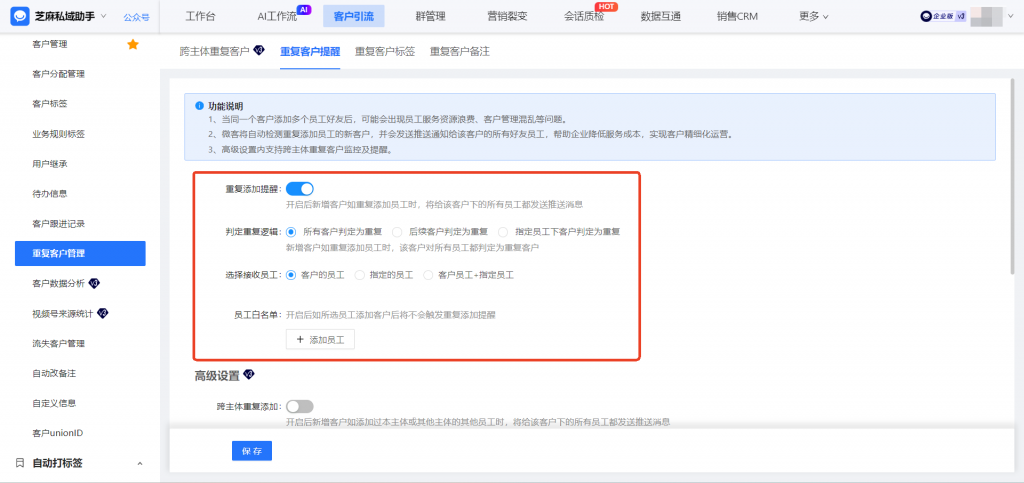This screenshot has width=1024, height=483.
Task: Enable the 跨主体重复添加 switch
Action: pos(300,406)
